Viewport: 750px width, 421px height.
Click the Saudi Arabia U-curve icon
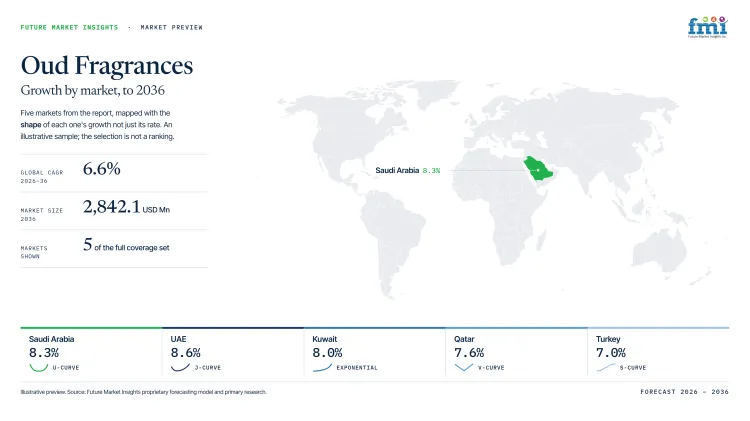click(x=39, y=367)
